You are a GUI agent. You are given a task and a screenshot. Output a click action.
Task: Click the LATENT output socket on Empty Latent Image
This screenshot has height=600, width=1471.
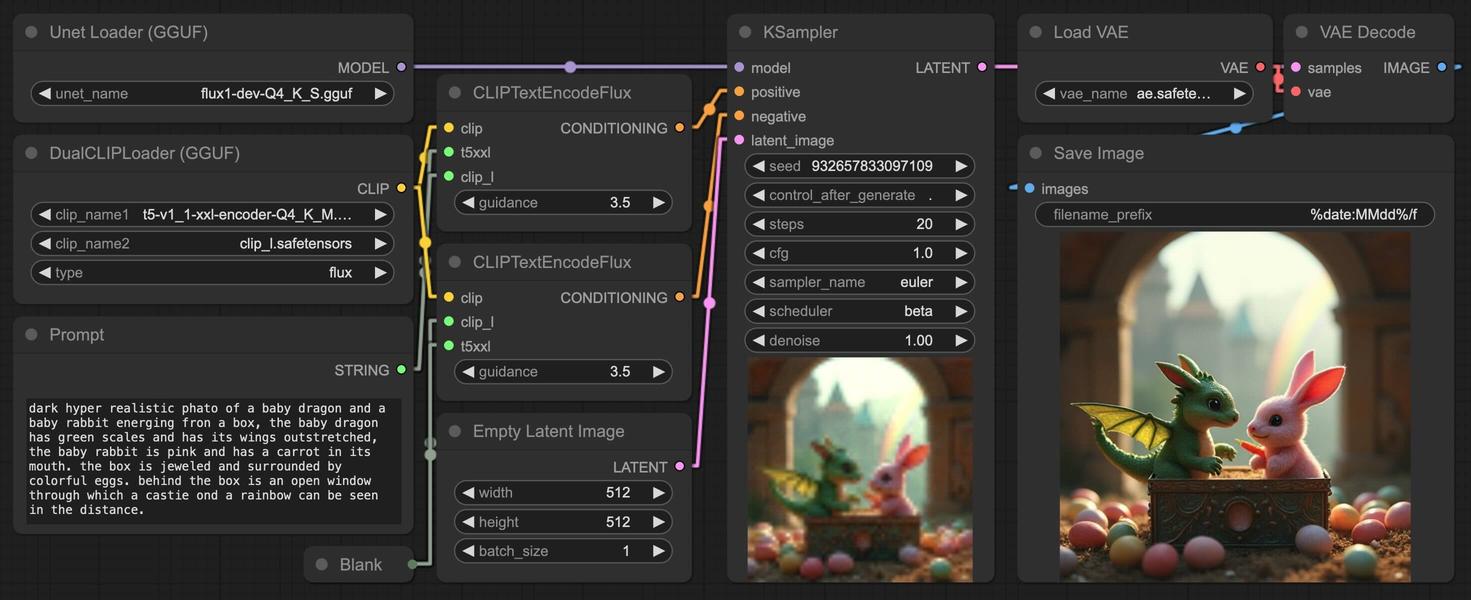click(680, 466)
